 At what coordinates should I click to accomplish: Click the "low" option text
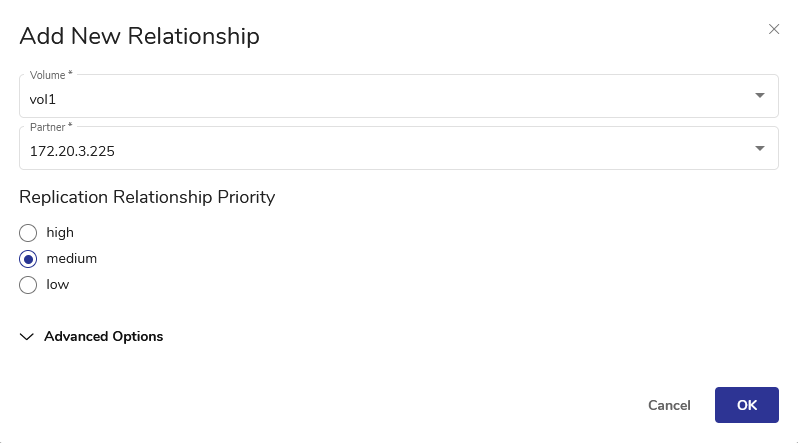coord(57,285)
